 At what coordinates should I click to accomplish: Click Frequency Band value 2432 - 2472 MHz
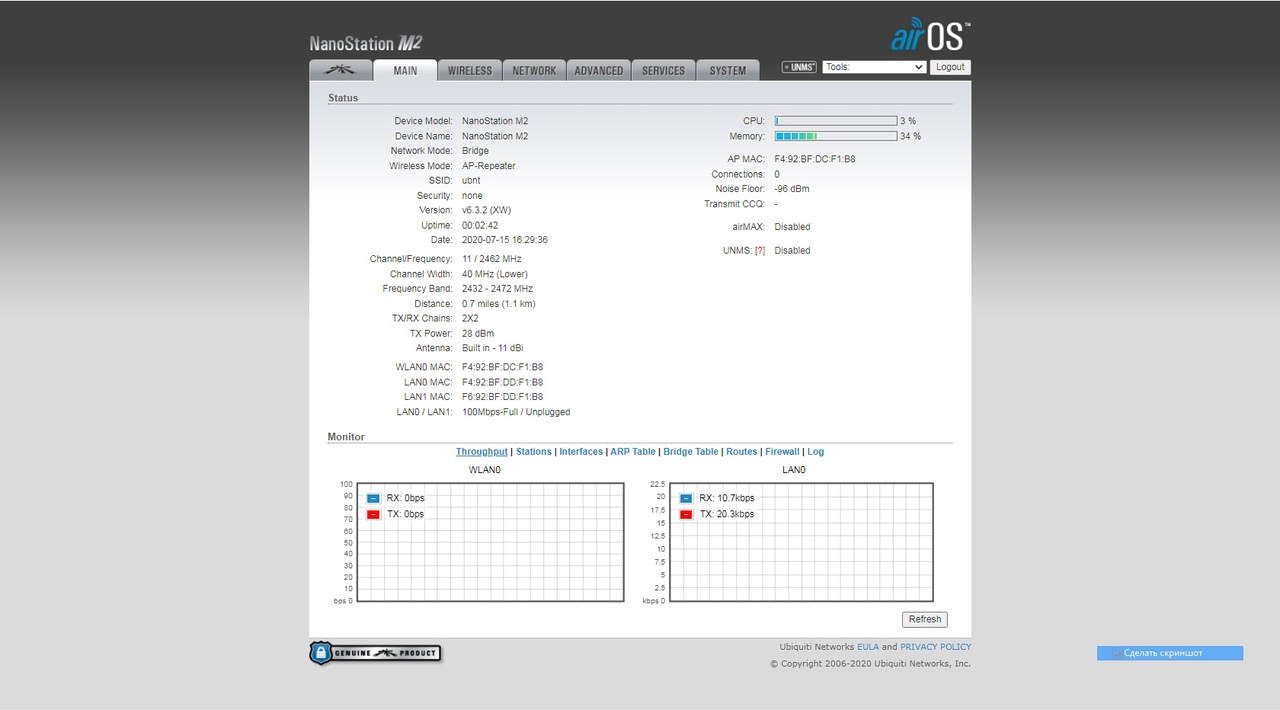[498, 289]
